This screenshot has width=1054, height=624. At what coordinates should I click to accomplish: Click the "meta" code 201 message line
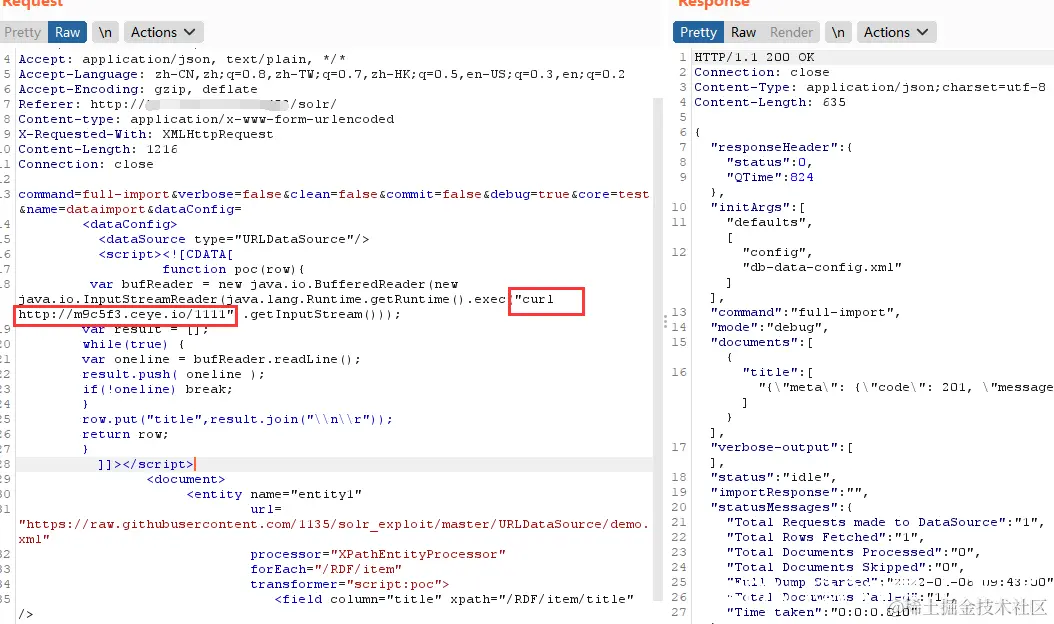[x=905, y=387]
